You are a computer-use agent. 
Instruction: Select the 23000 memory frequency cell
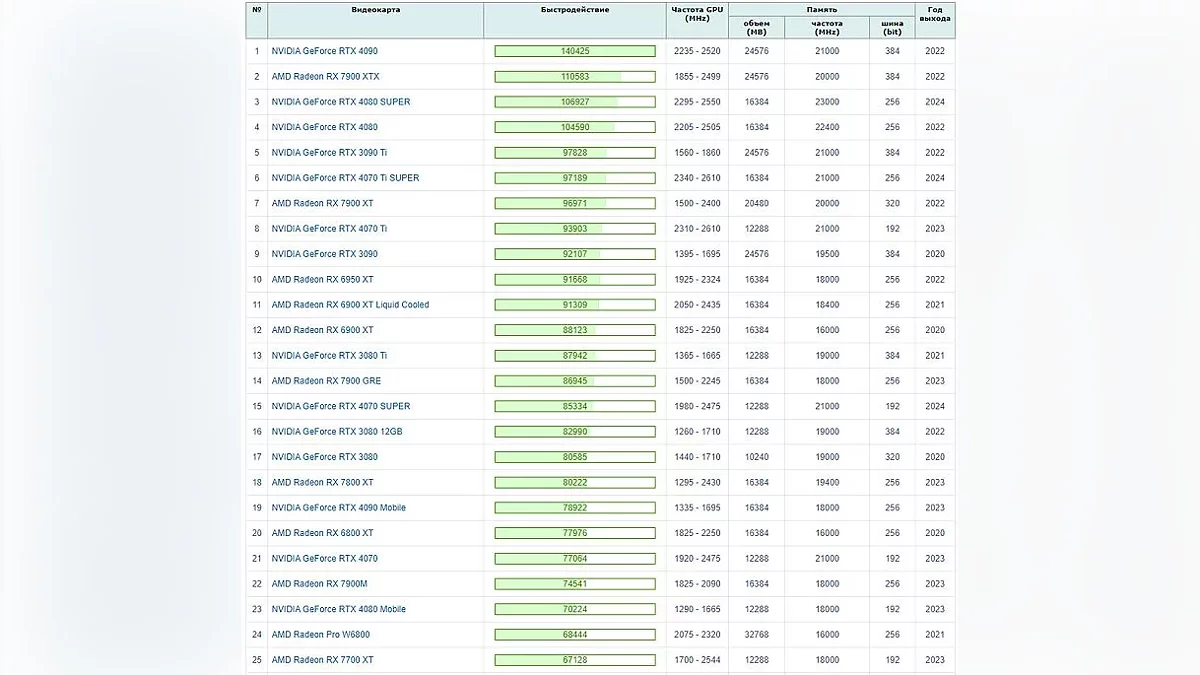tap(827, 102)
